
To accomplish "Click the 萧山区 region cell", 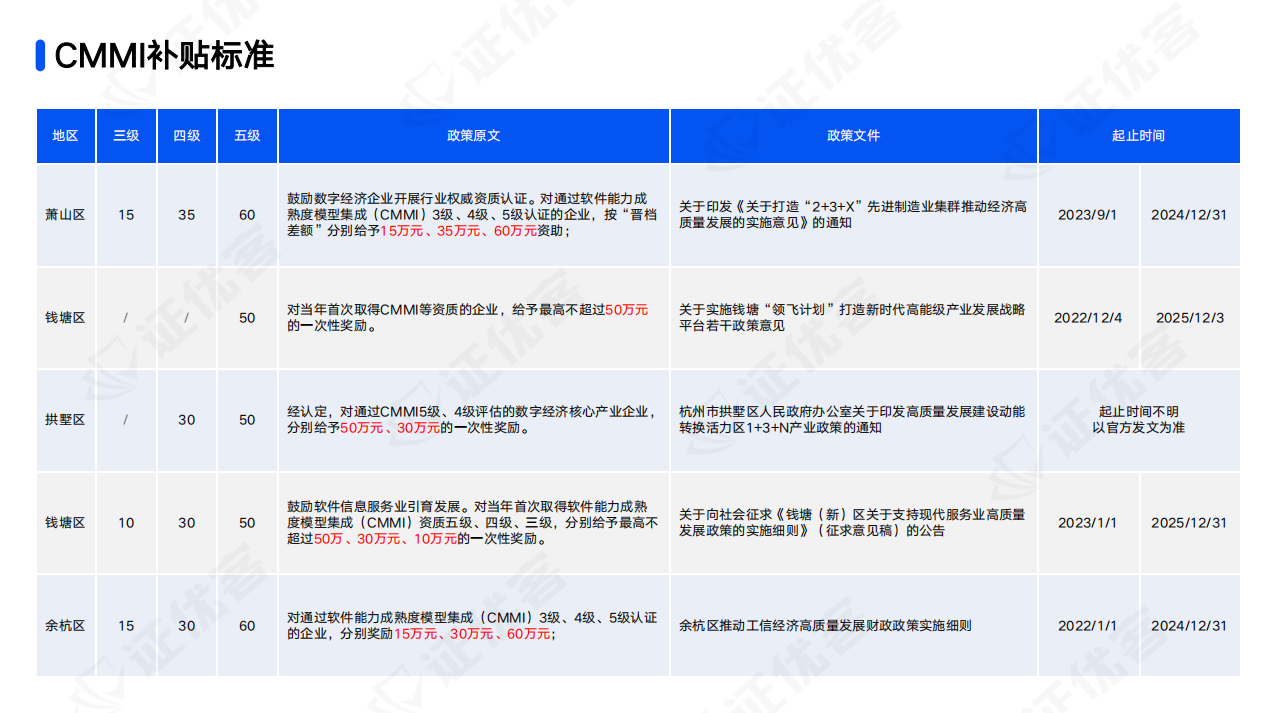I will pos(65,215).
